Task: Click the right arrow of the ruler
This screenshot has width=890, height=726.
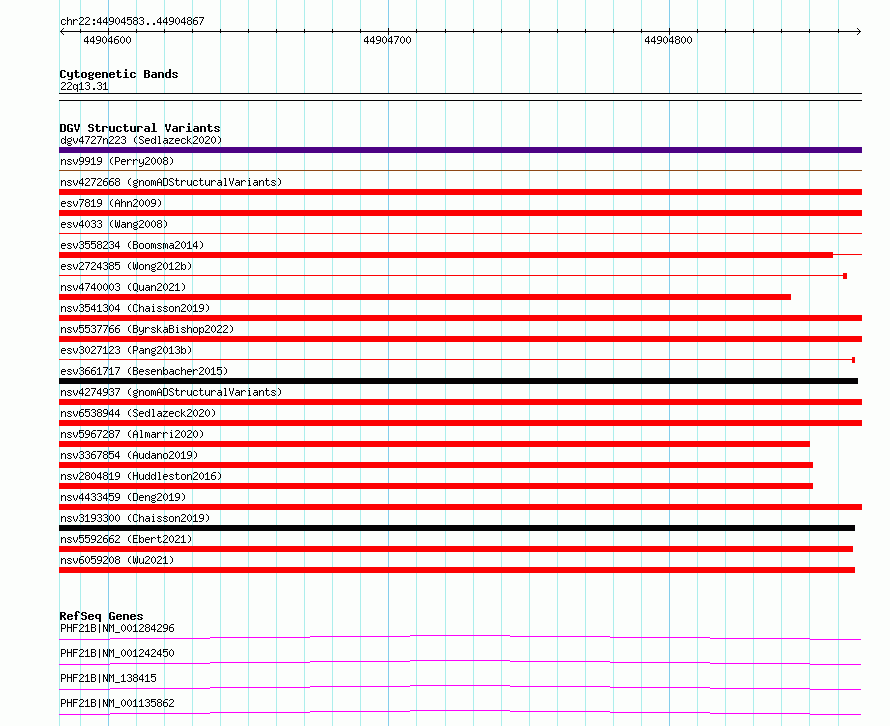Action: click(x=859, y=32)
